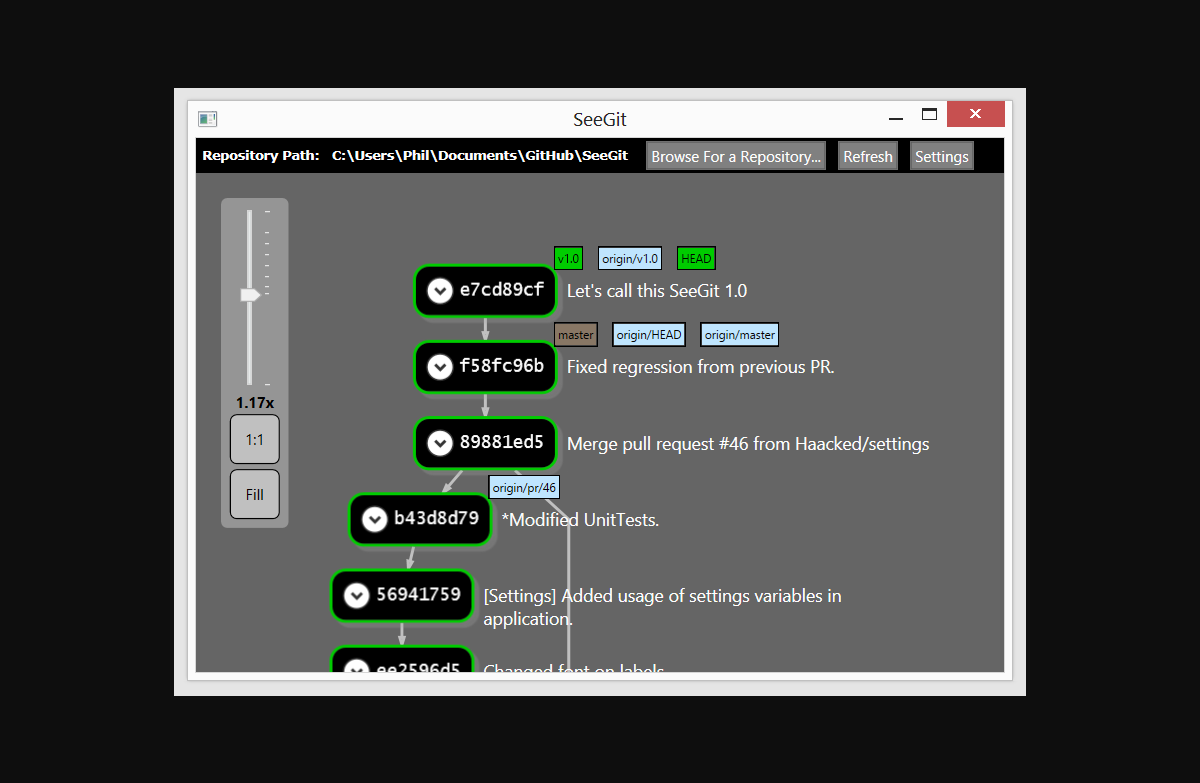Click commit hash 89881ed5
This screenshot has width=1200, height=783.
point(502,443)
